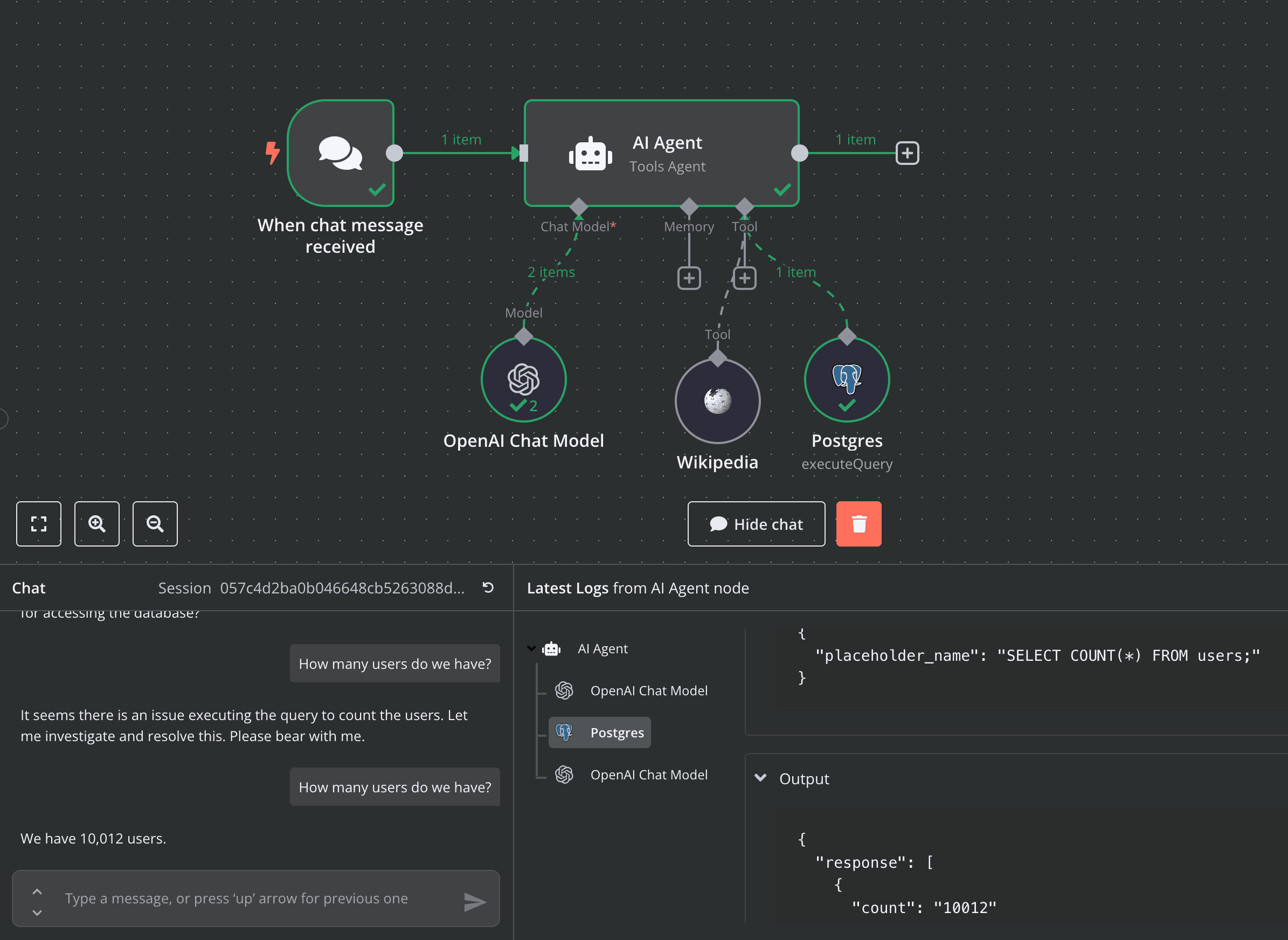Click the first 'How many users' message
1288x940 pixels.
pos(395,663)
